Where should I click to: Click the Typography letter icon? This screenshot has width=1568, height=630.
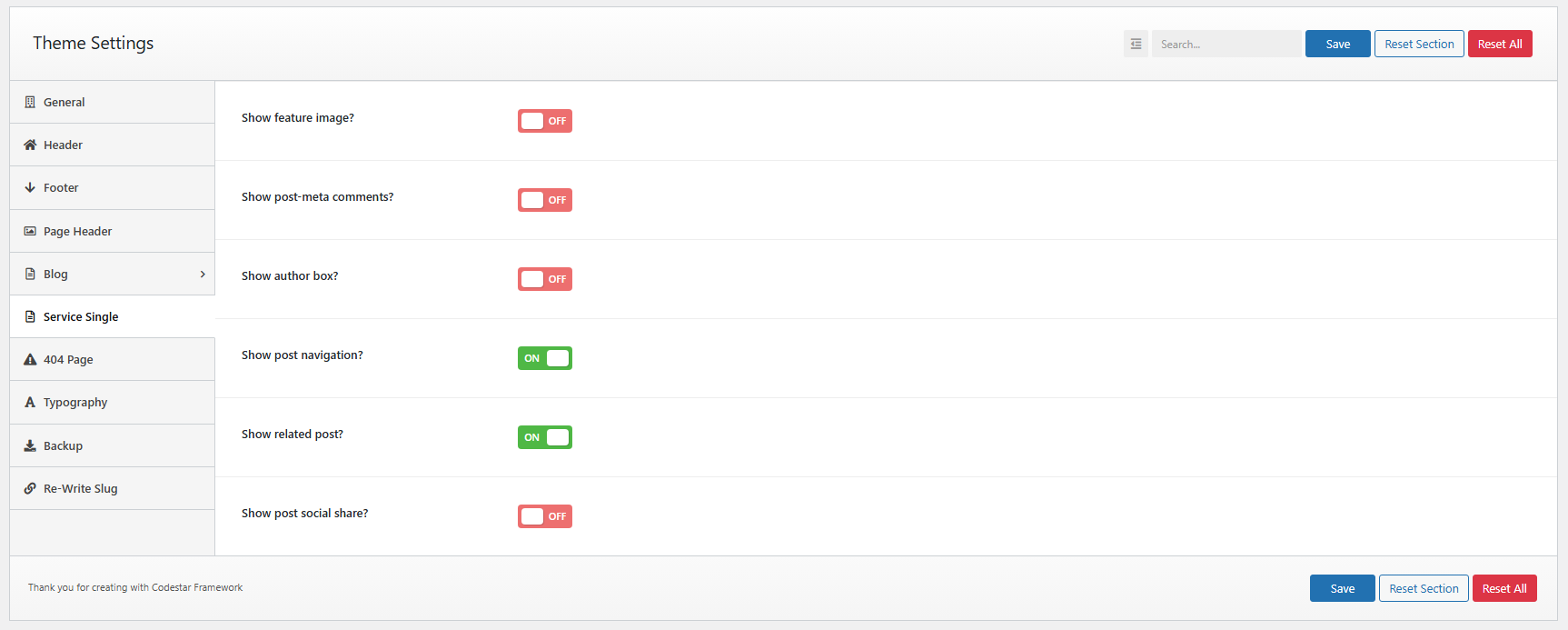point(30,403)
